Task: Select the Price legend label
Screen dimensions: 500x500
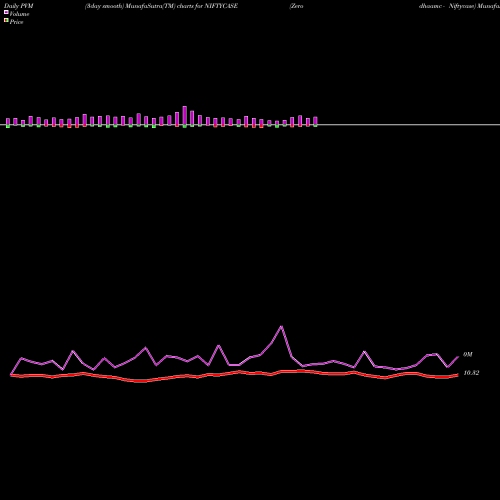Action: [16, 22]
